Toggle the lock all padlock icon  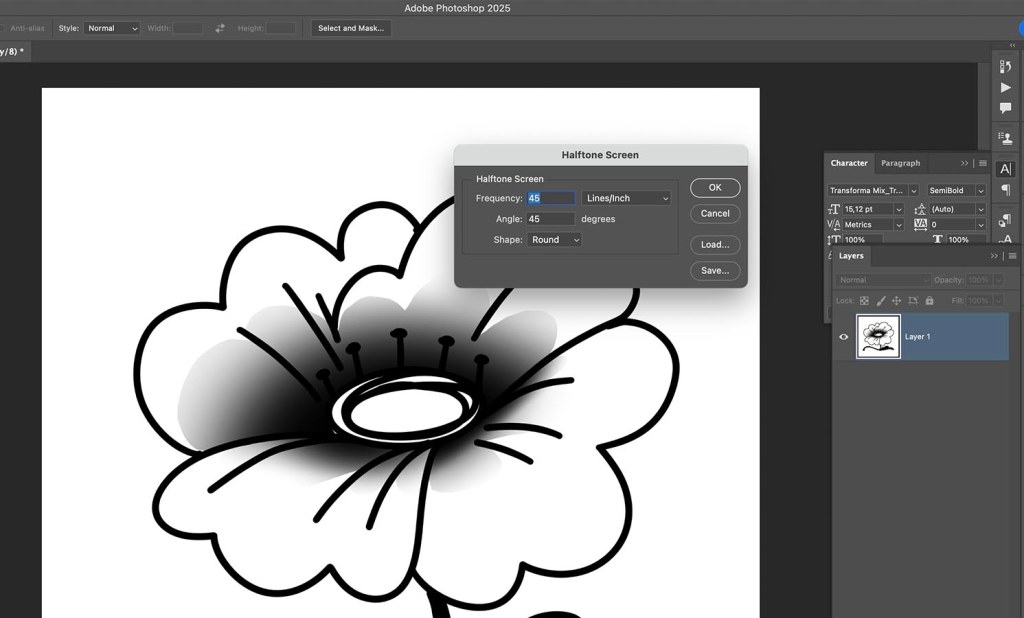click(929, 300)
